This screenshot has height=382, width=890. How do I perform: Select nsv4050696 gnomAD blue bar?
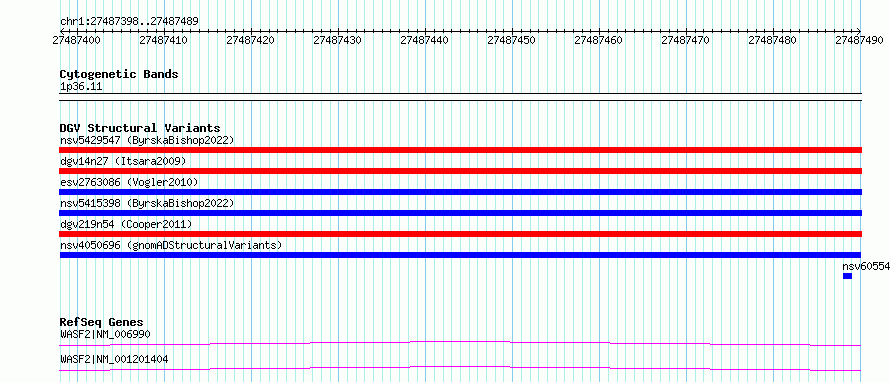tap(460, 255)
